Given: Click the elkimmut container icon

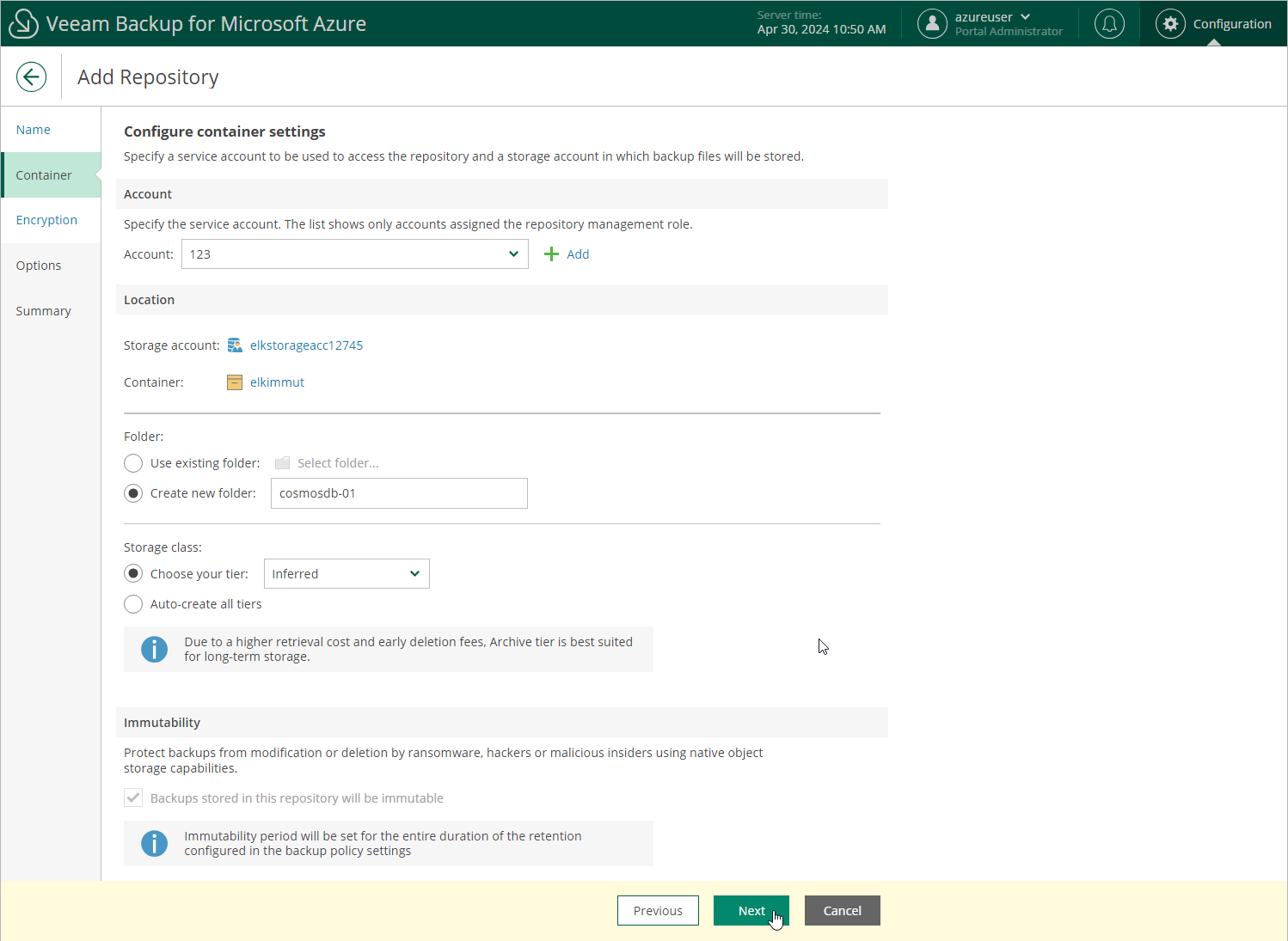Looking at the screenshot, I should point(235,382).
